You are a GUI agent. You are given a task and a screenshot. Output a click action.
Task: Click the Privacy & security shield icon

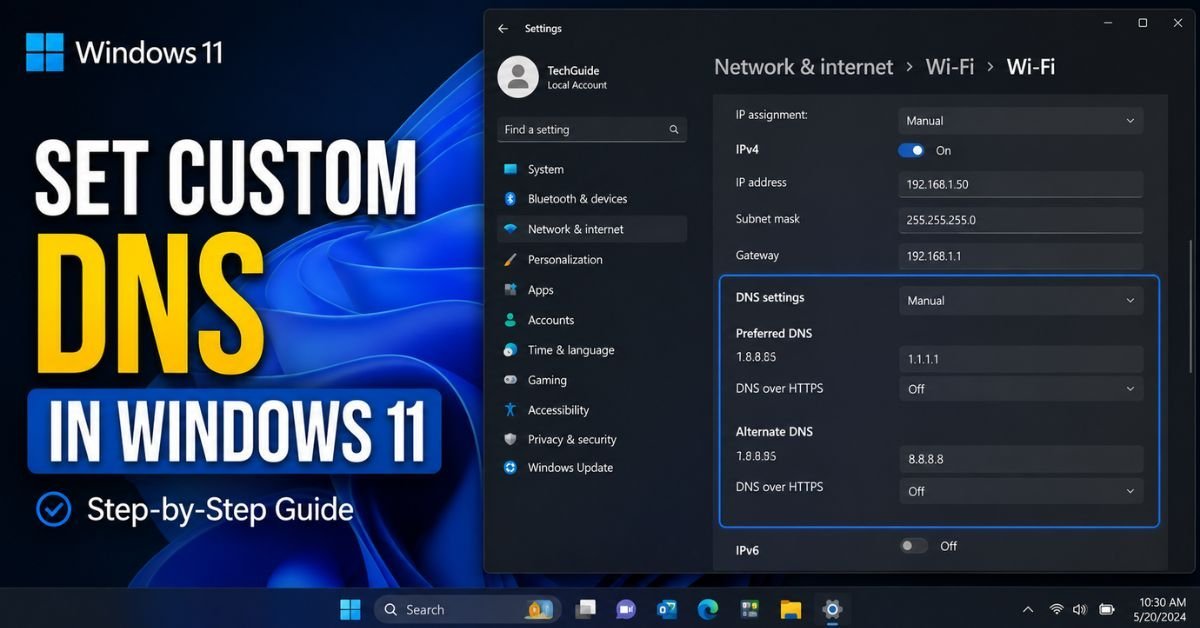tap(511, 439)
